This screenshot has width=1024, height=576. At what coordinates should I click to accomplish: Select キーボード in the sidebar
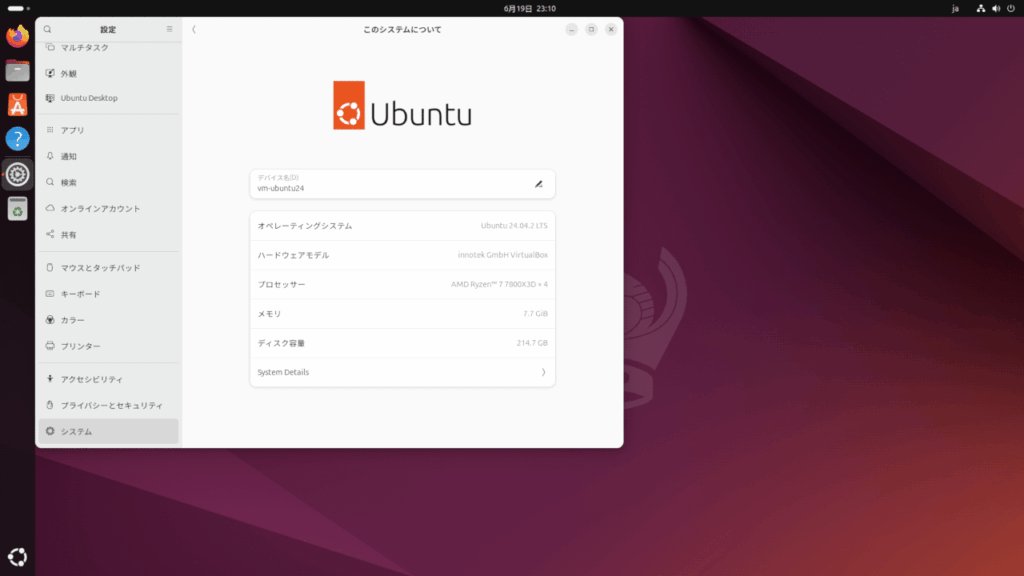[x=108, y=294]
